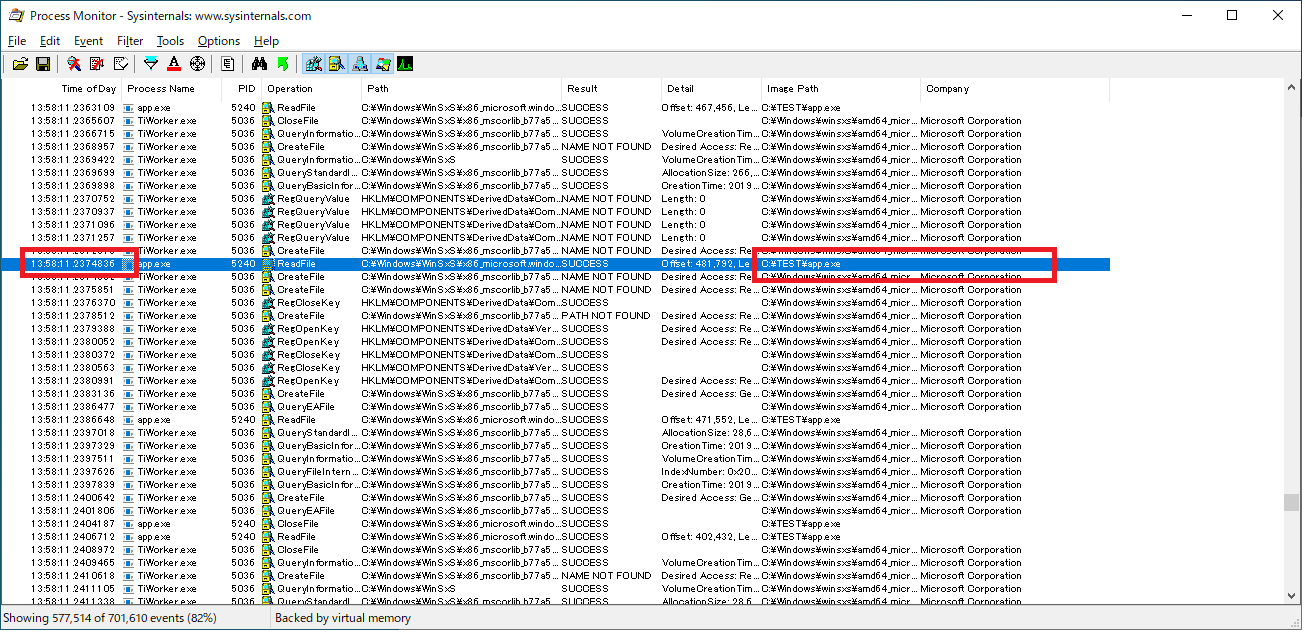Click the 'Backed by virtual memory' status text
Viewport: 1305px width, 632px height.
(x=343, y=618)
